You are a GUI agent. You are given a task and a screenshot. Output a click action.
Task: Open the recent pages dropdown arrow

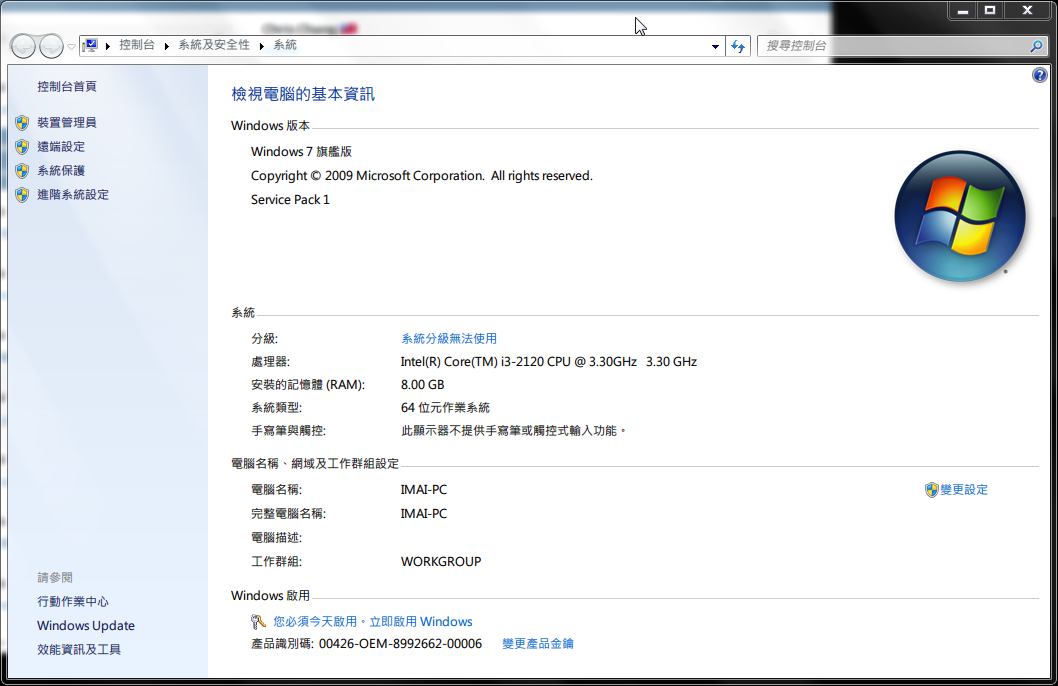click(x=72, y=47)
